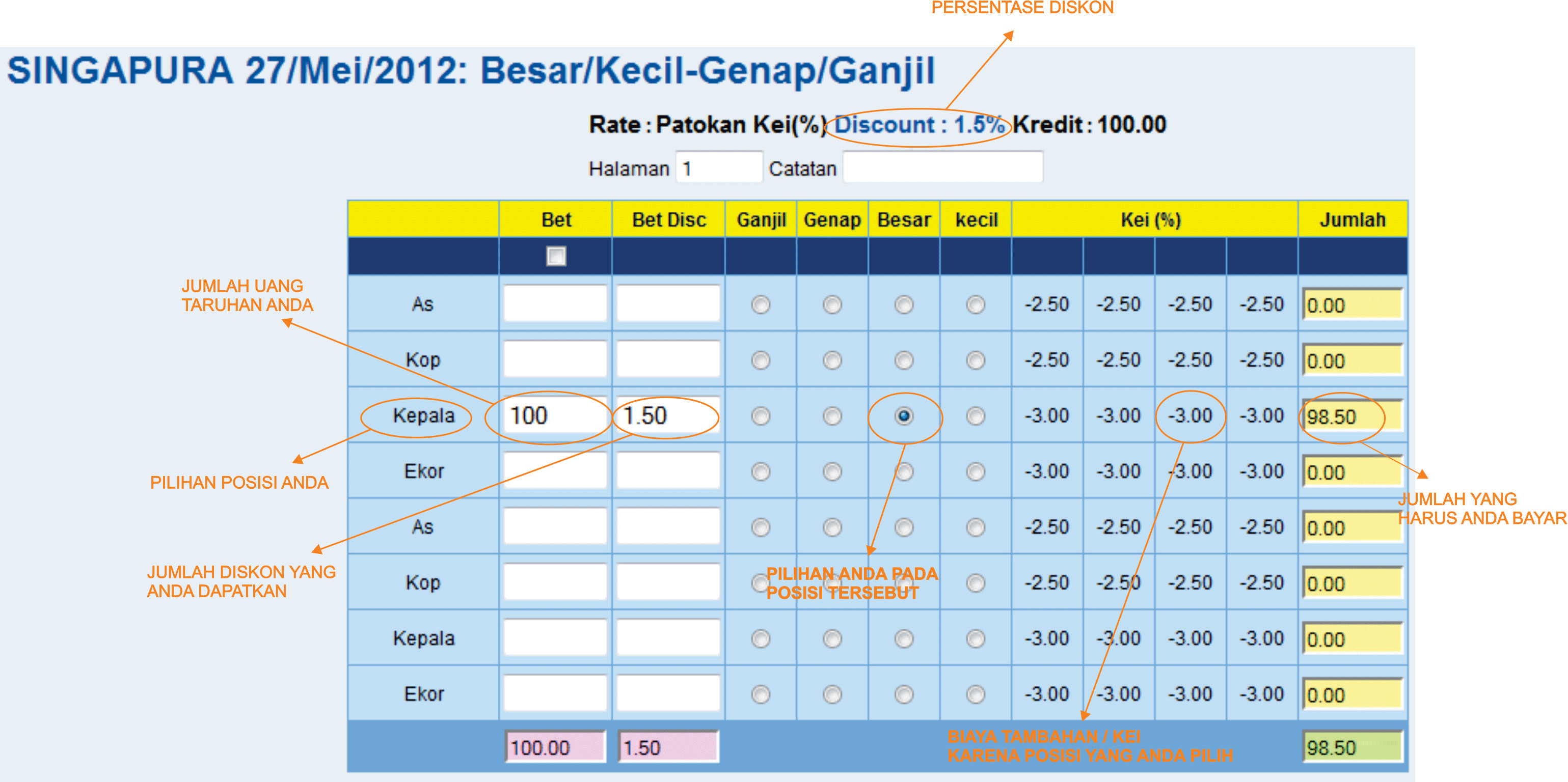
Task: Pick Besar in the second Kepala row
Action: (x=904, y=638)
